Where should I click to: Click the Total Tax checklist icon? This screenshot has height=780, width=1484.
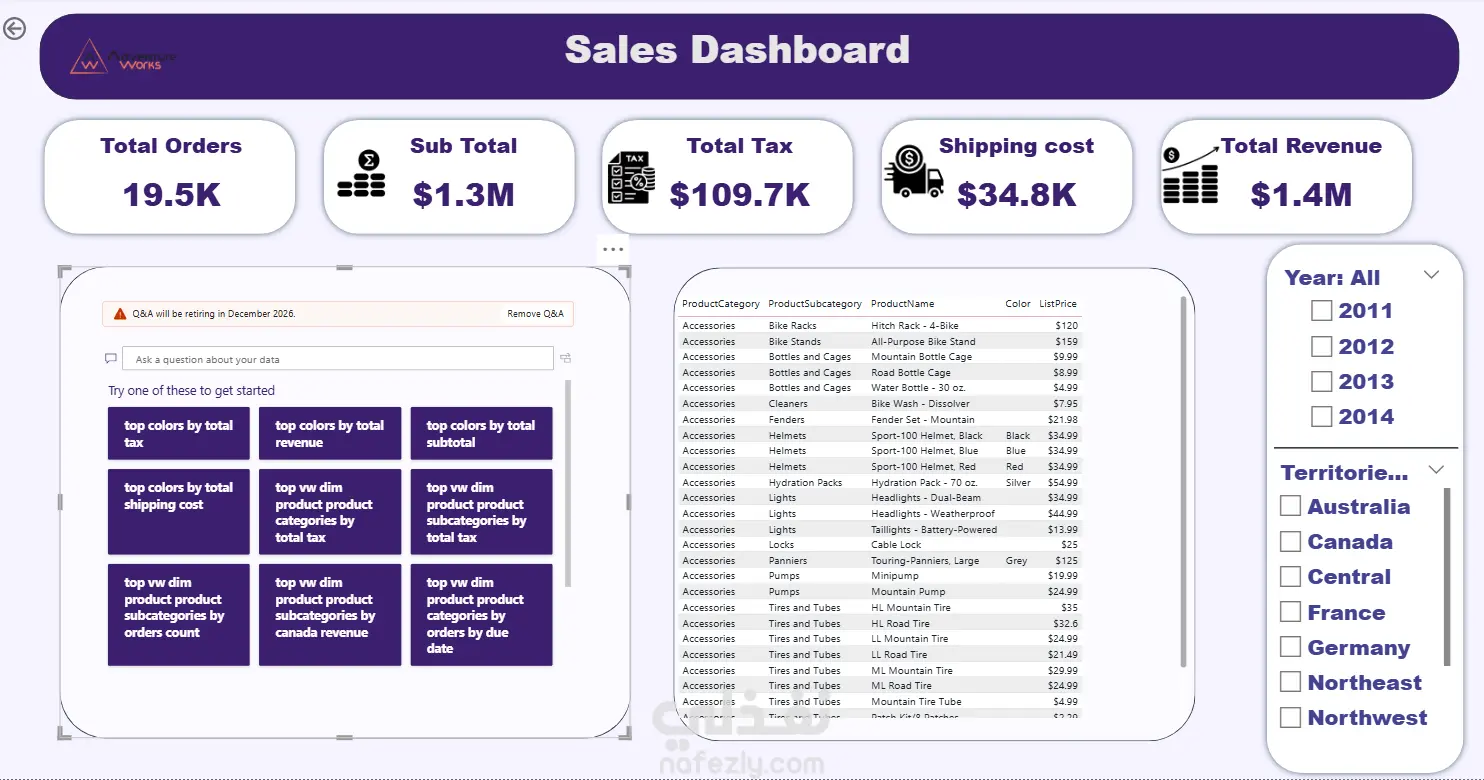pyautogui.click(x=631, y=178)
